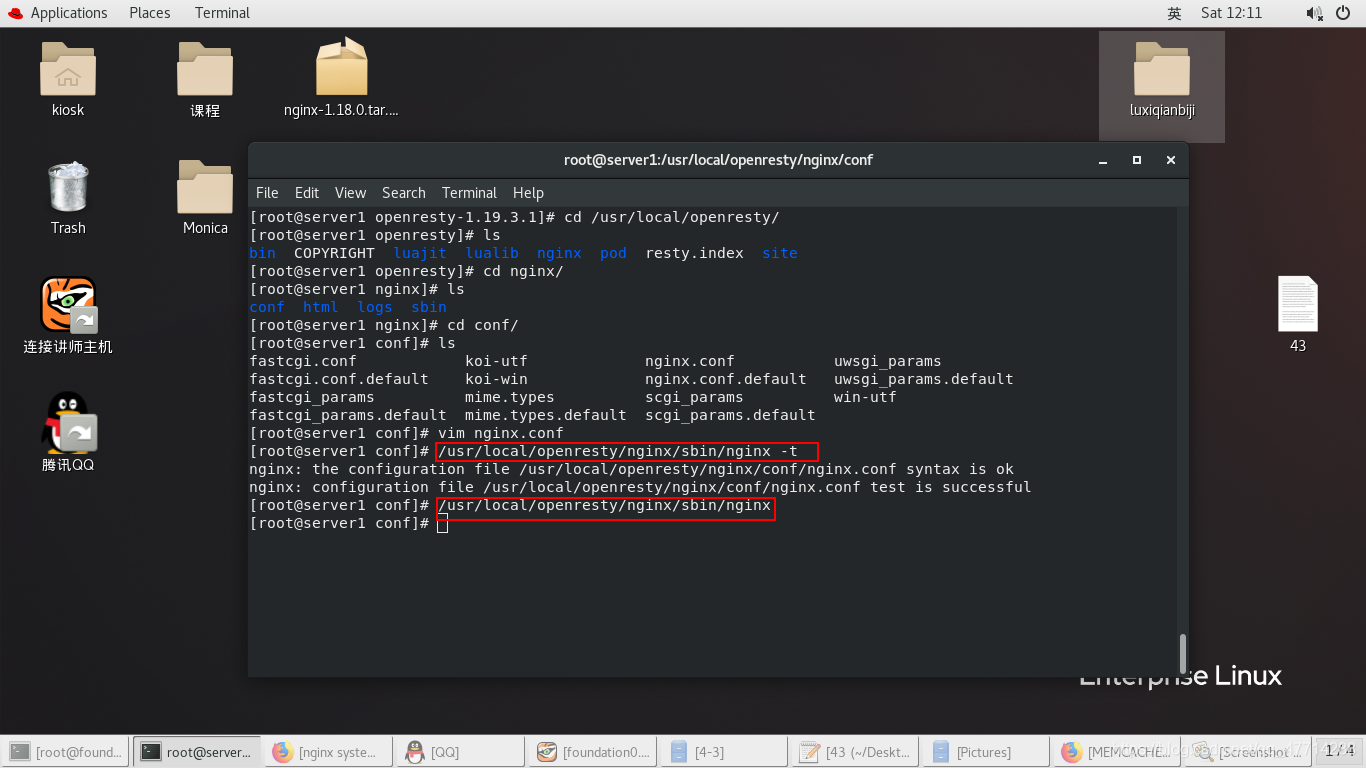1366x768 pixels.
Task: Switch to the [foundation0... taskbar window
Action: [x=592, y=751]
